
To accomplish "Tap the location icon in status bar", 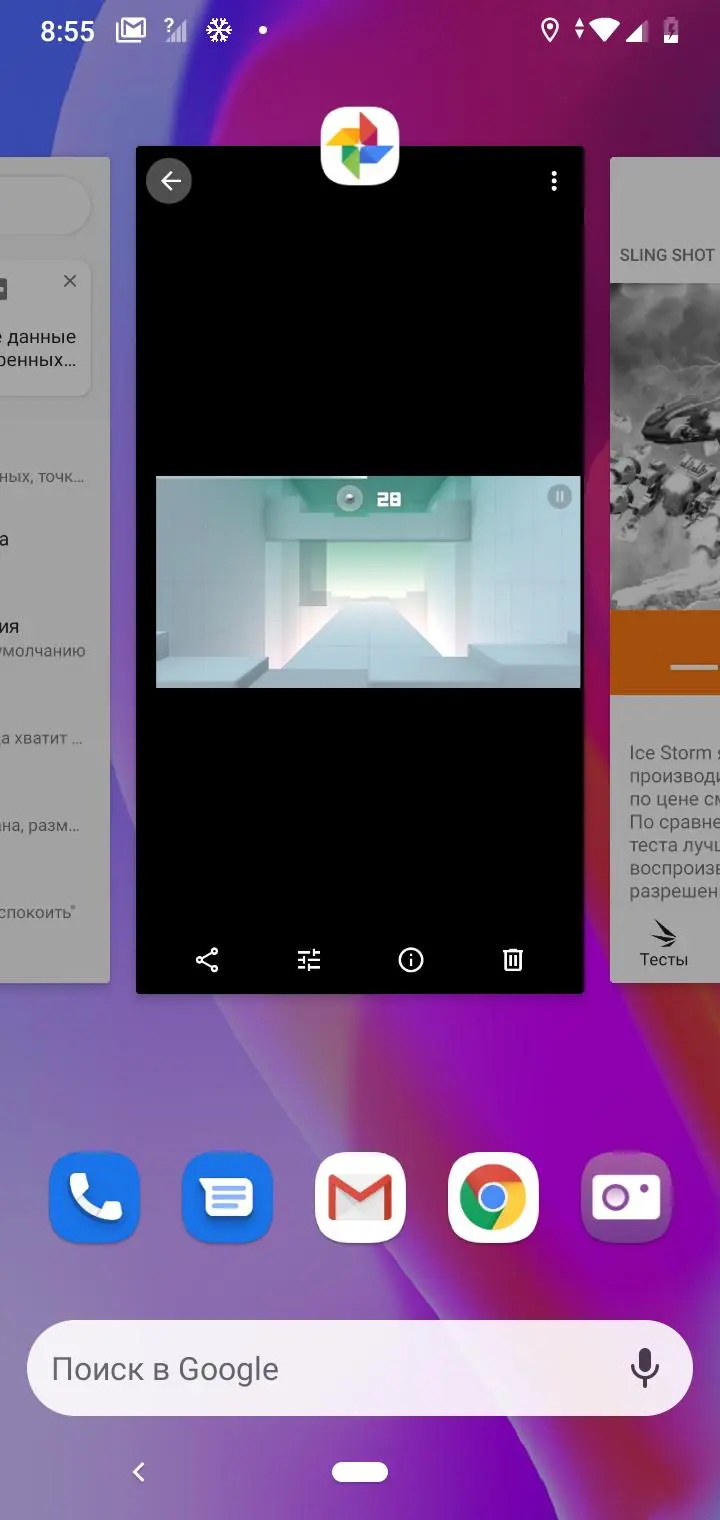I will point(549,31).
